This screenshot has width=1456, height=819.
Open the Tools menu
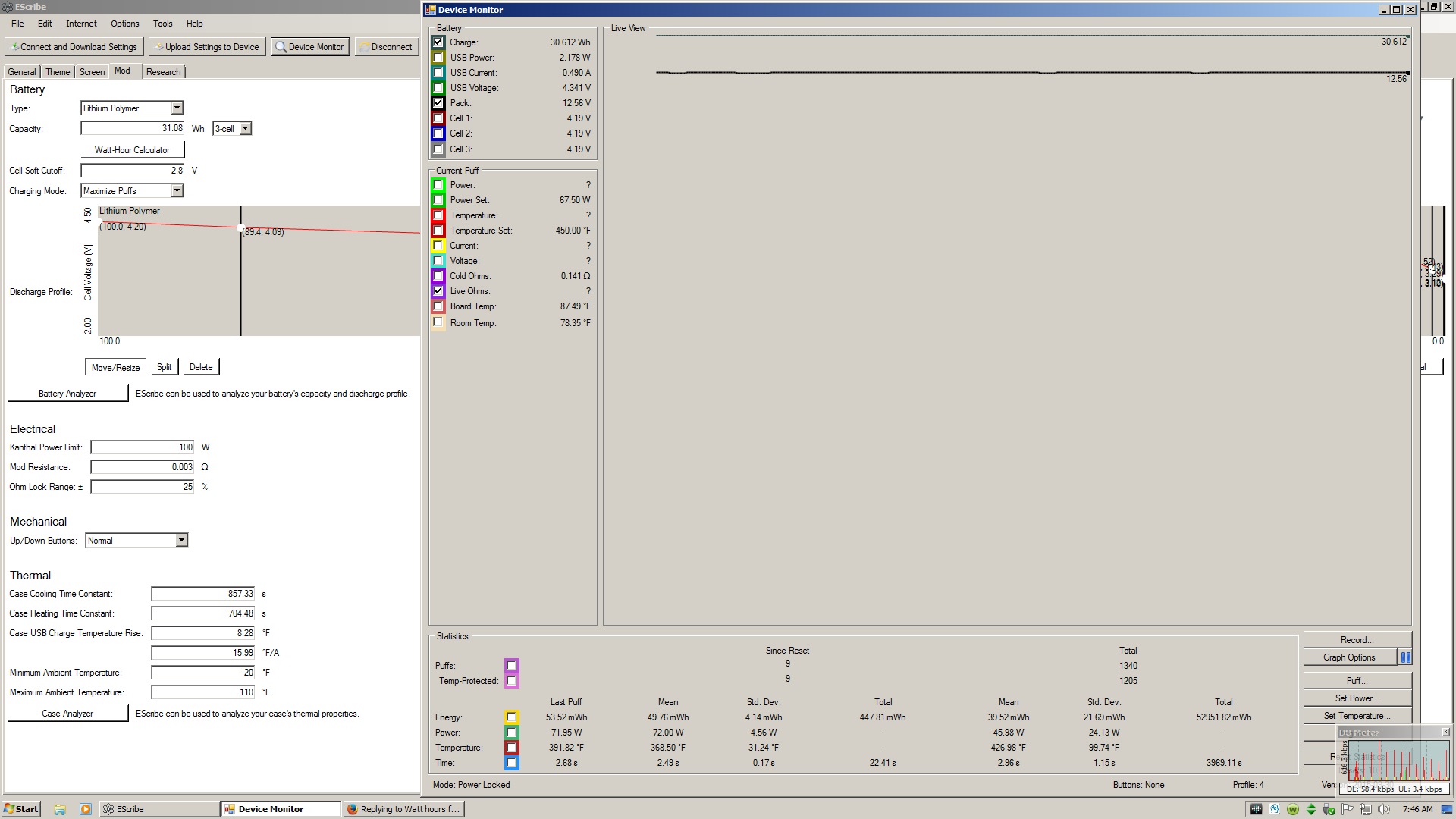coord(162,24)
